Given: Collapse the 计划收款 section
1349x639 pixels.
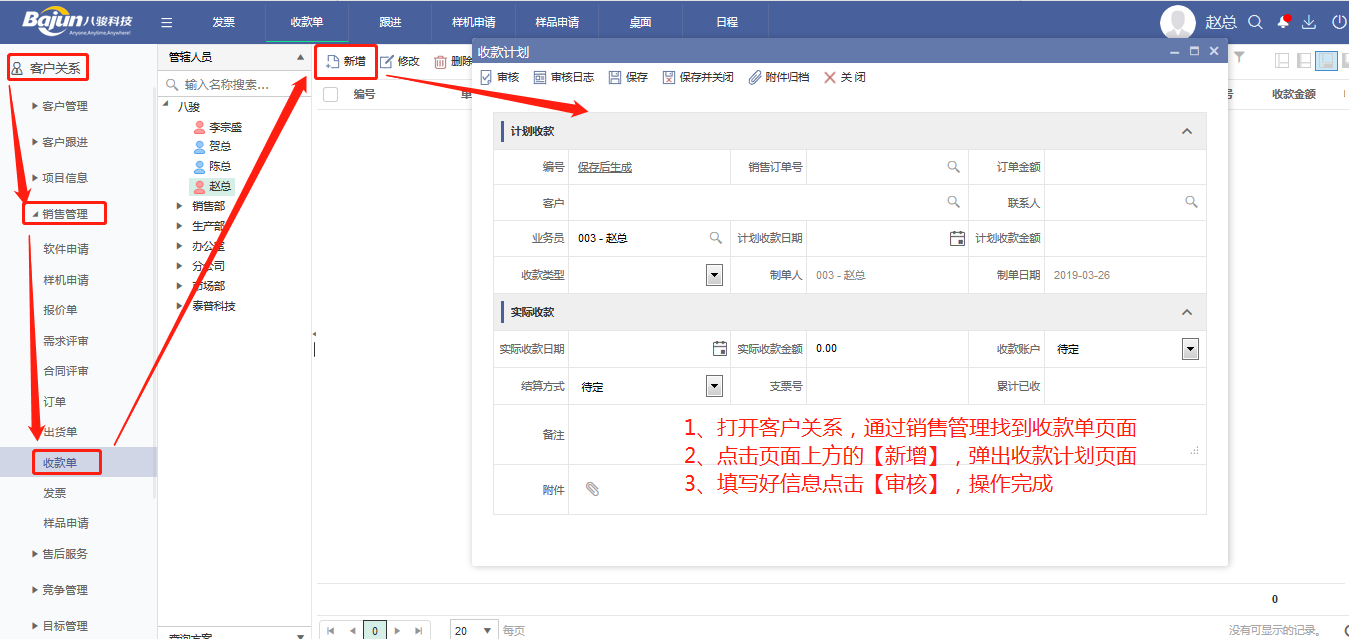Looking at the screenshot, I should click(1187, 131).
